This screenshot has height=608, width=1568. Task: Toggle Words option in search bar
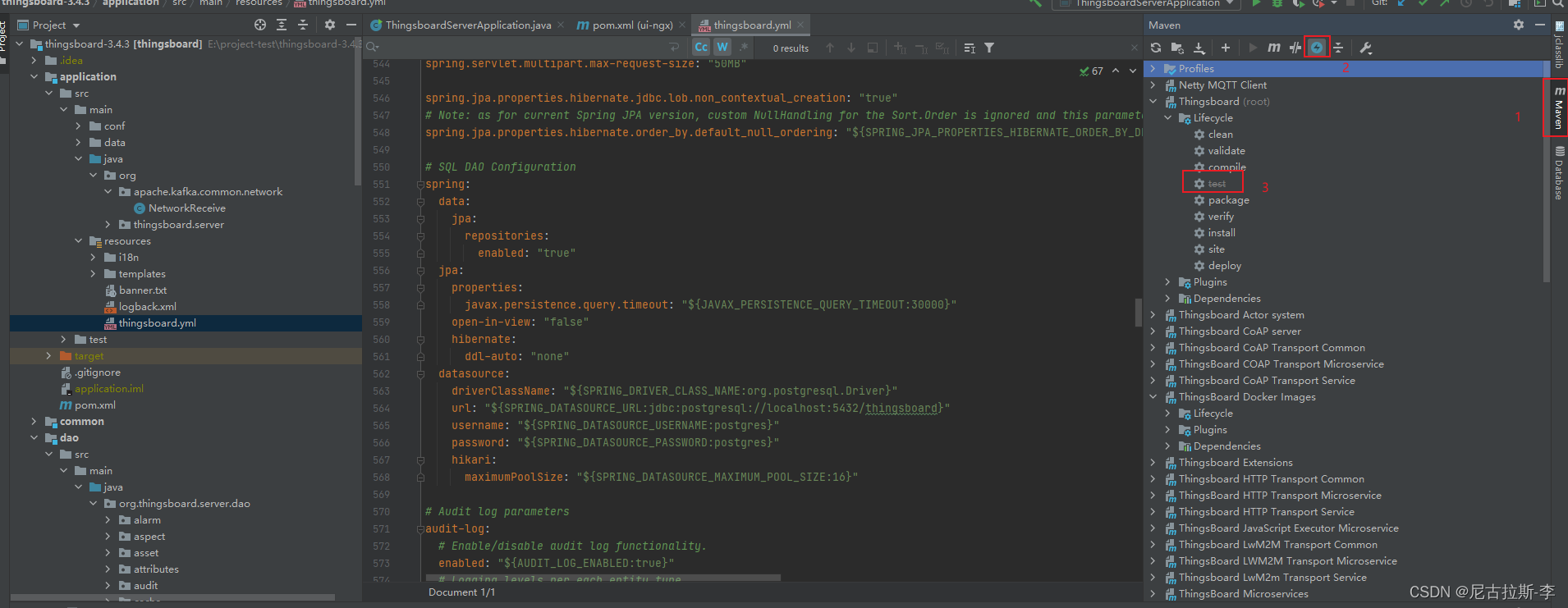point(722,48)
